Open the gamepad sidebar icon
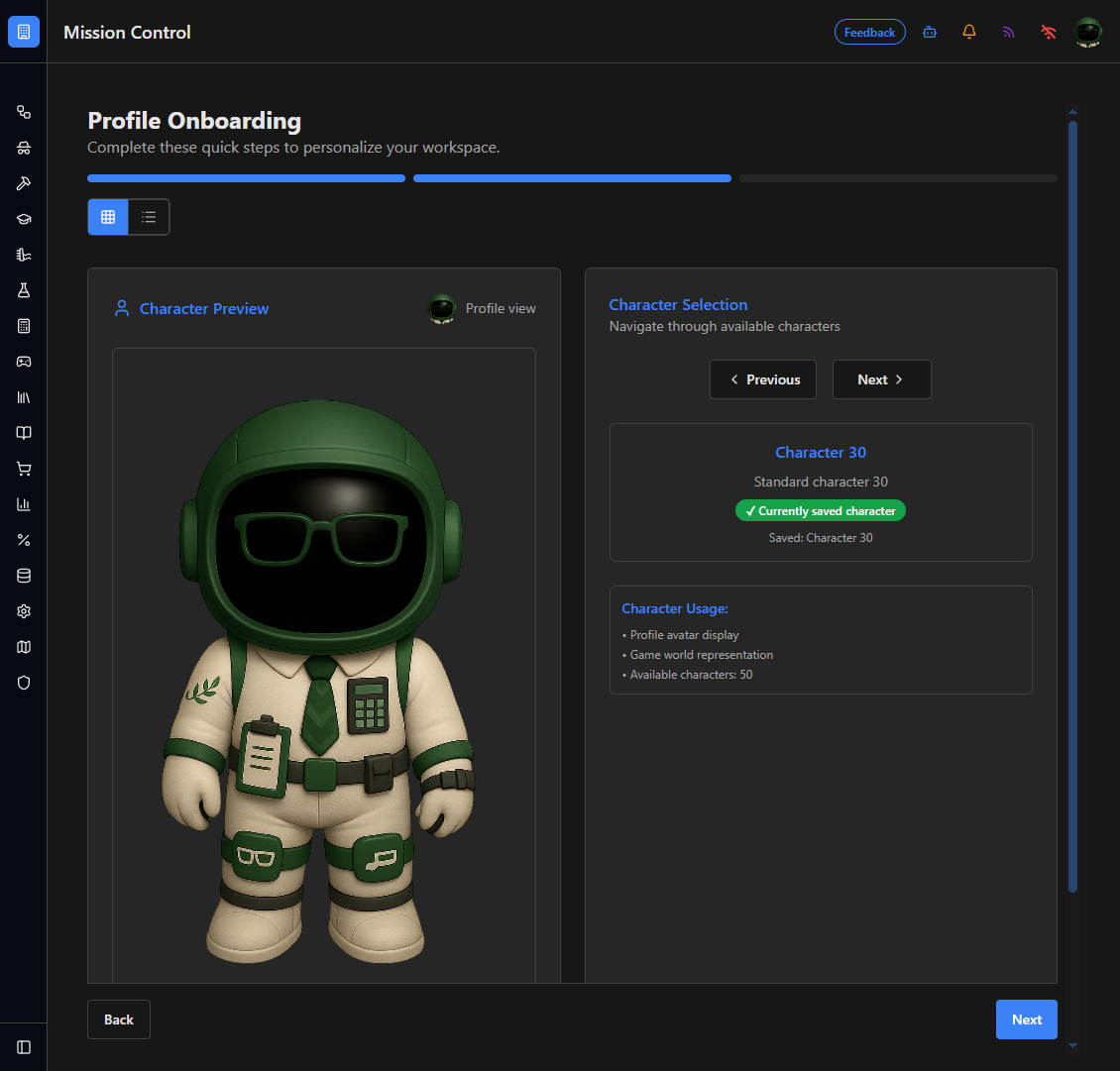 24,362
